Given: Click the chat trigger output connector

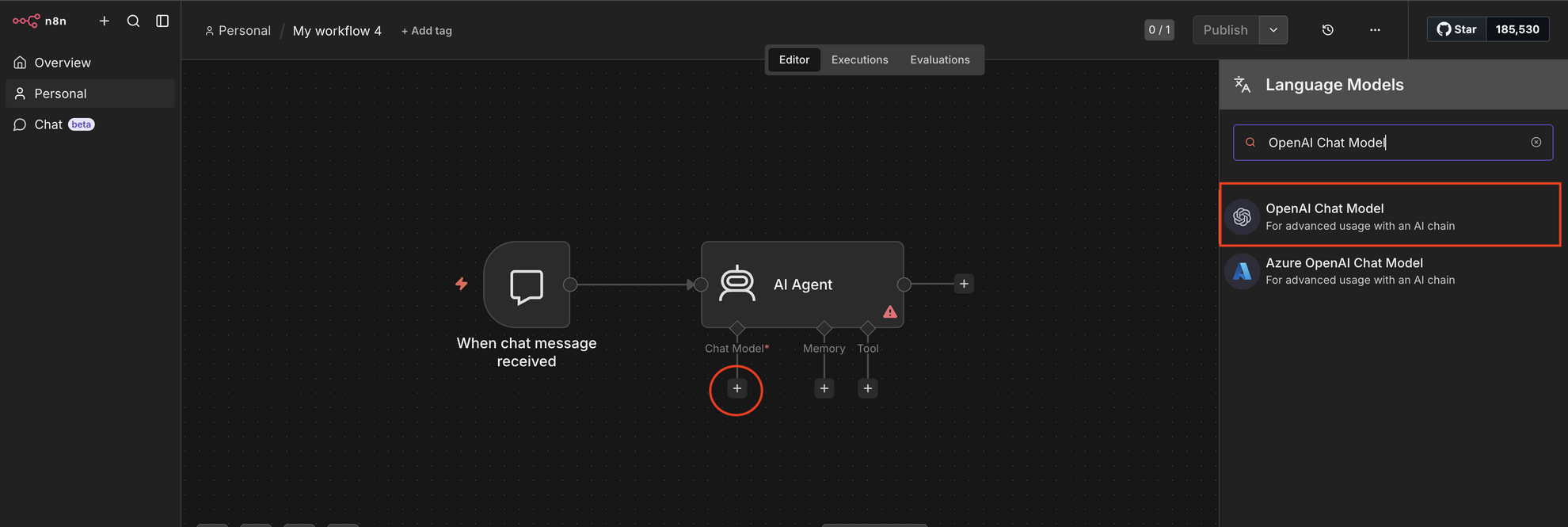Looking at the screenshot, I should 570,285.
